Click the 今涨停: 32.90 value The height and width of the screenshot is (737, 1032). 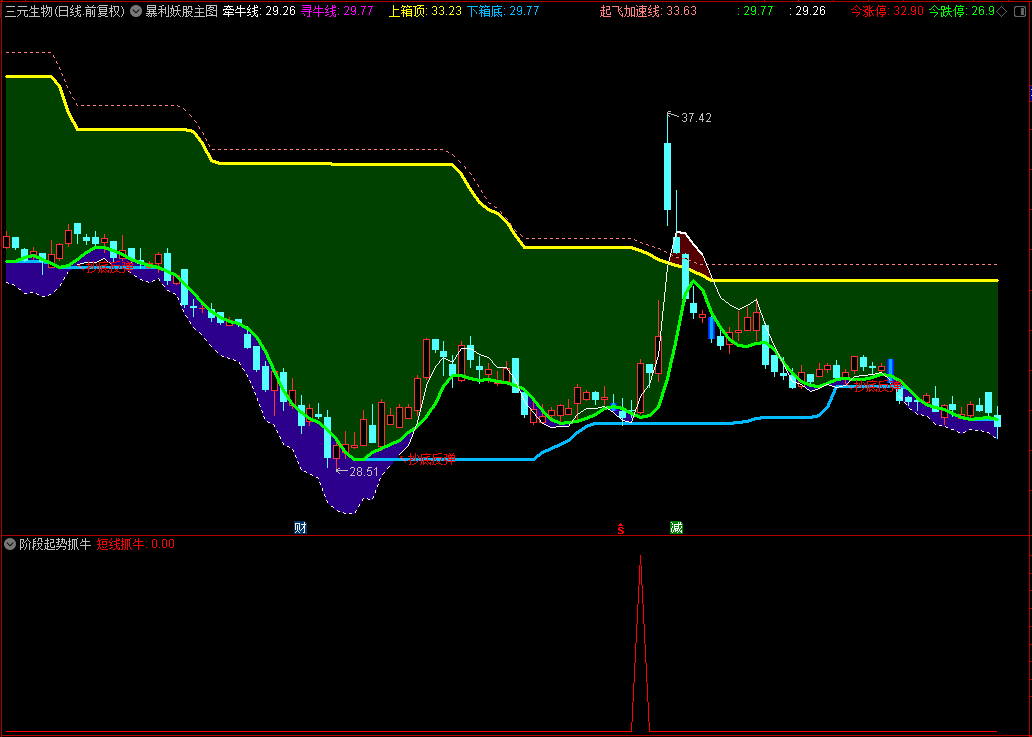coord(887,11)
